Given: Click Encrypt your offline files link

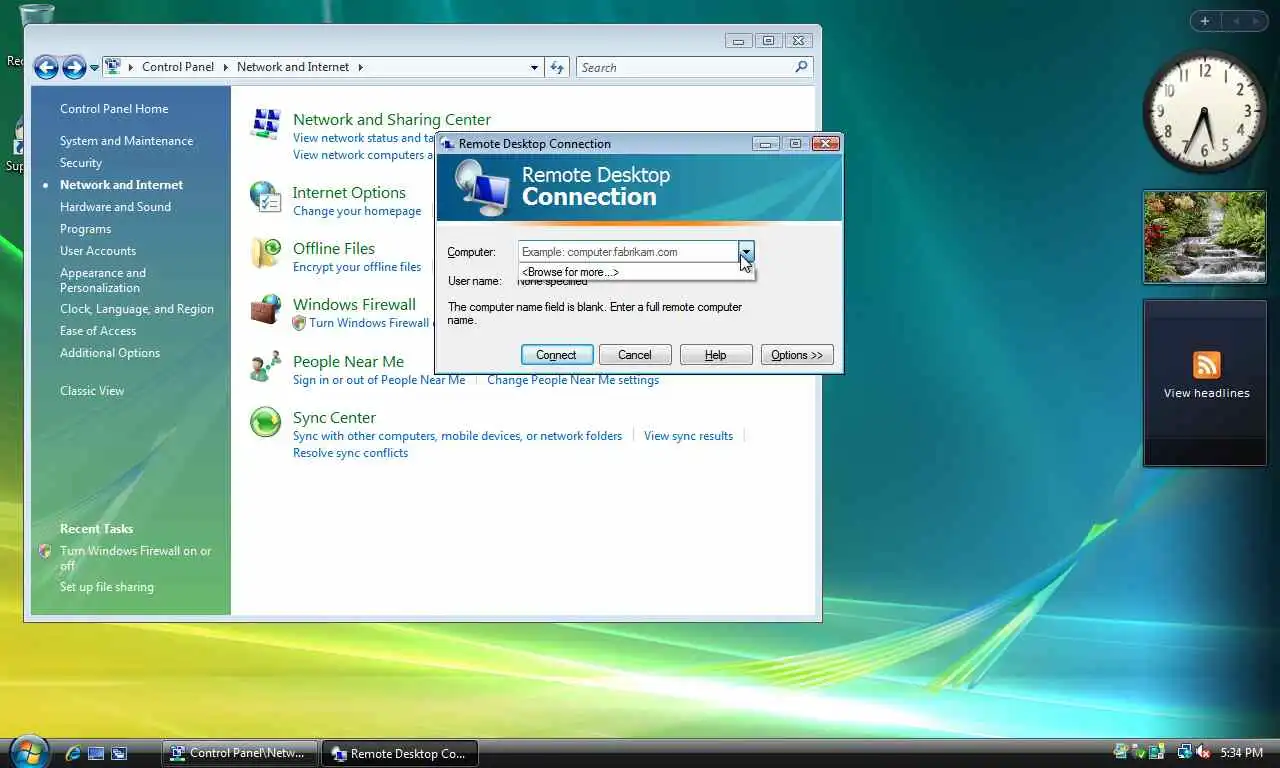Looking at the screenshot, I should tap(357, 267).
